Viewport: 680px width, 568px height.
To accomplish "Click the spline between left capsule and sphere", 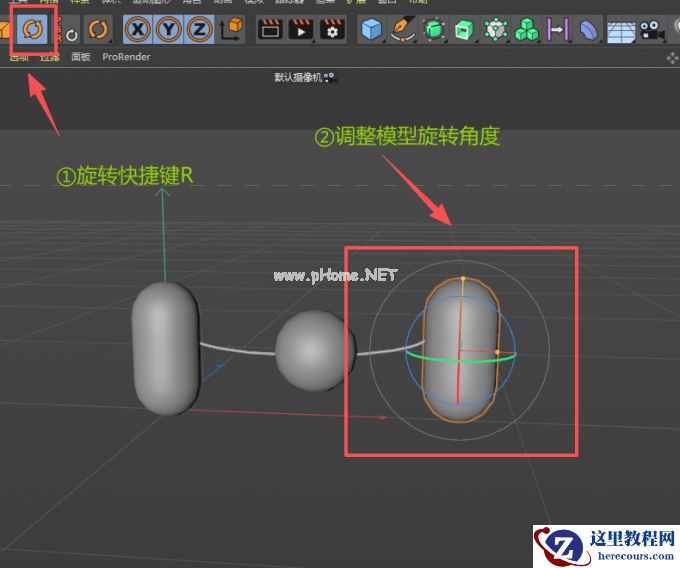I will (x=238, y=349).
